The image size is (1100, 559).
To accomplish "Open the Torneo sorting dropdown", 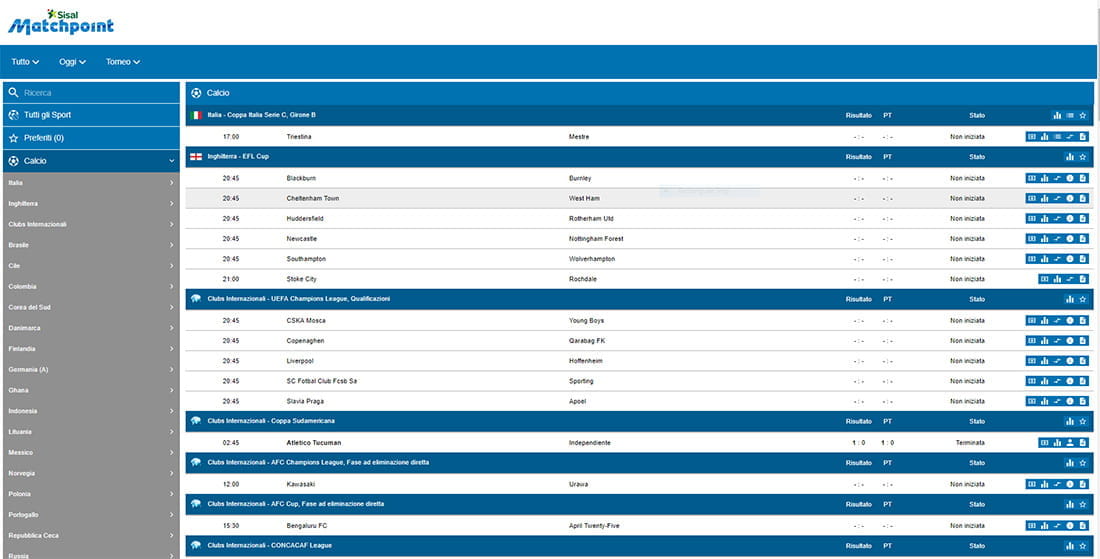I will 123,62.
